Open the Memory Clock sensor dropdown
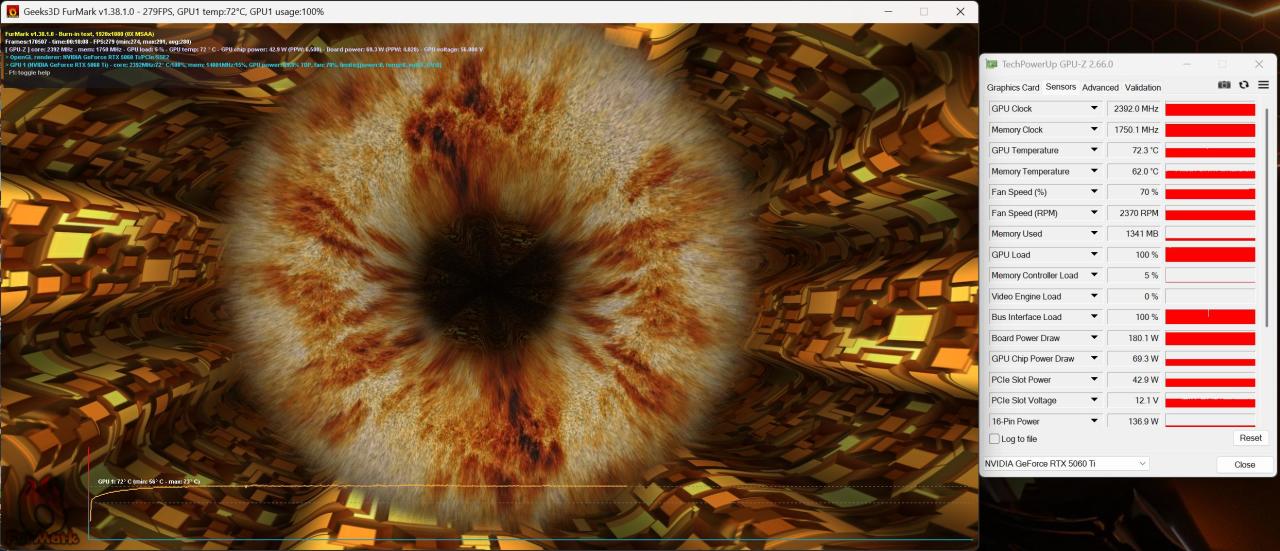 click(1094, 130)
